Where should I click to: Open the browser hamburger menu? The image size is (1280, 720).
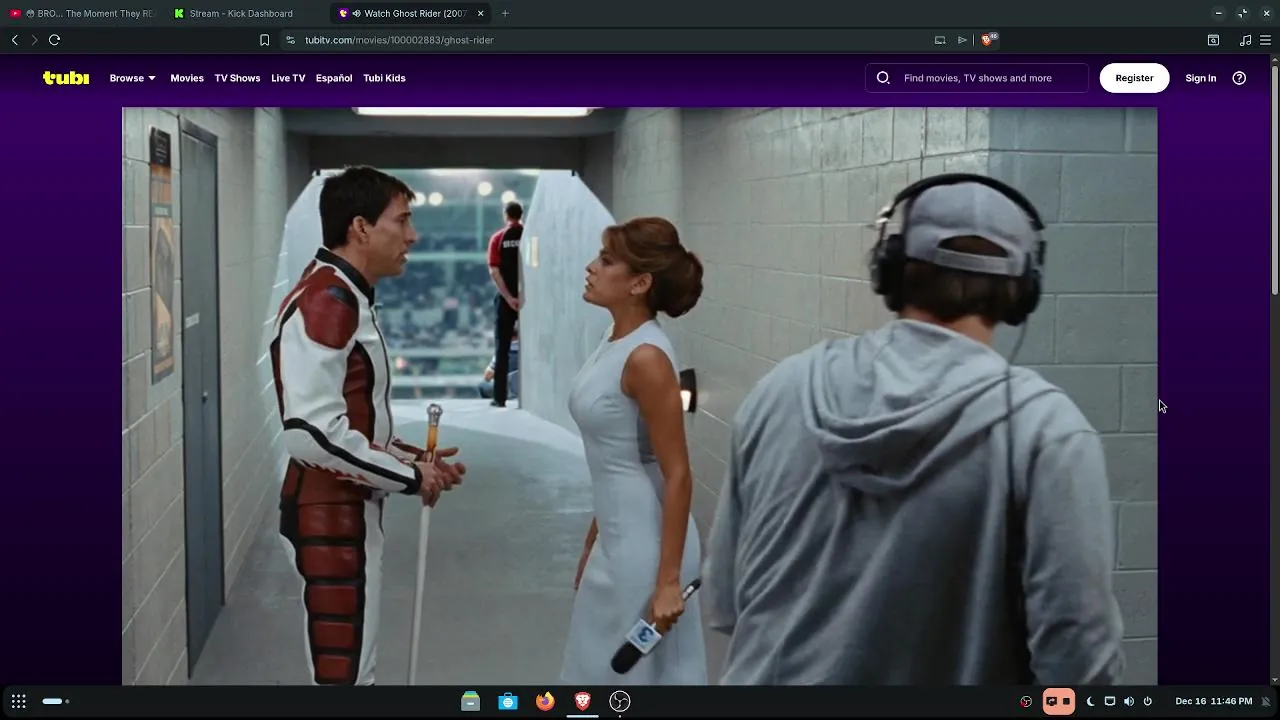[1266, 40]
